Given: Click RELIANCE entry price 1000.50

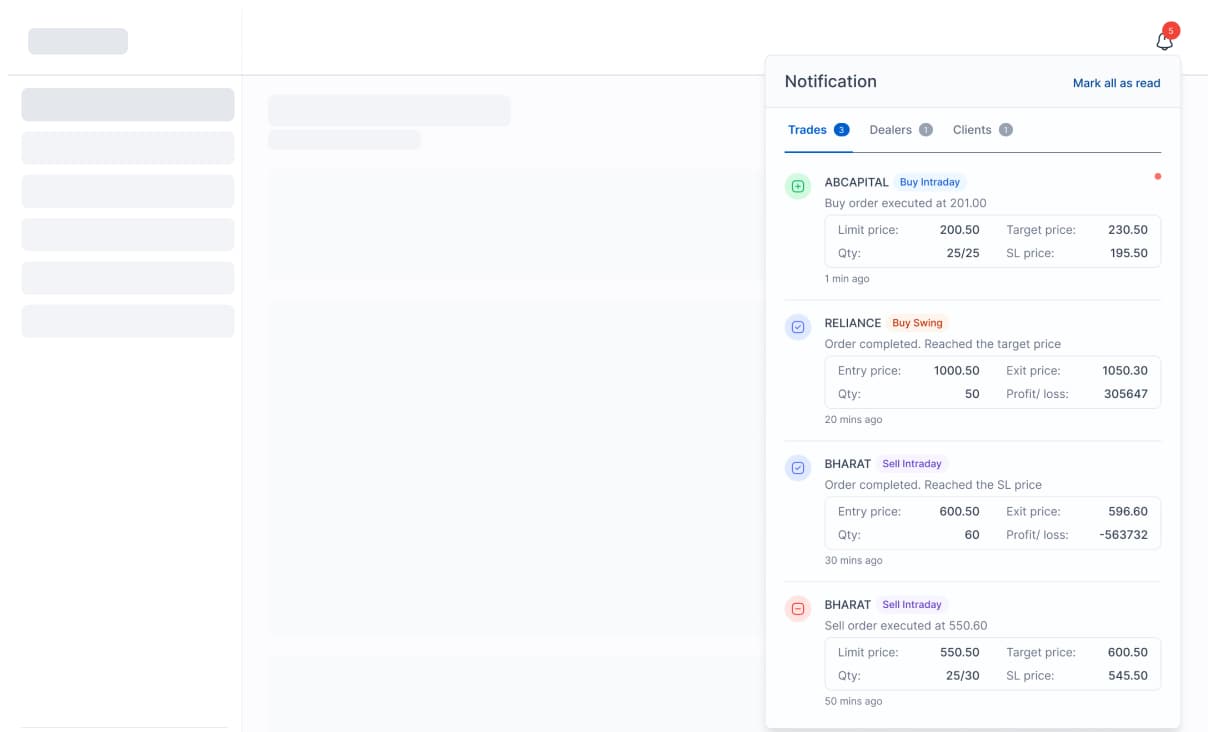Looking at the screenshot, I should [957, 371].
